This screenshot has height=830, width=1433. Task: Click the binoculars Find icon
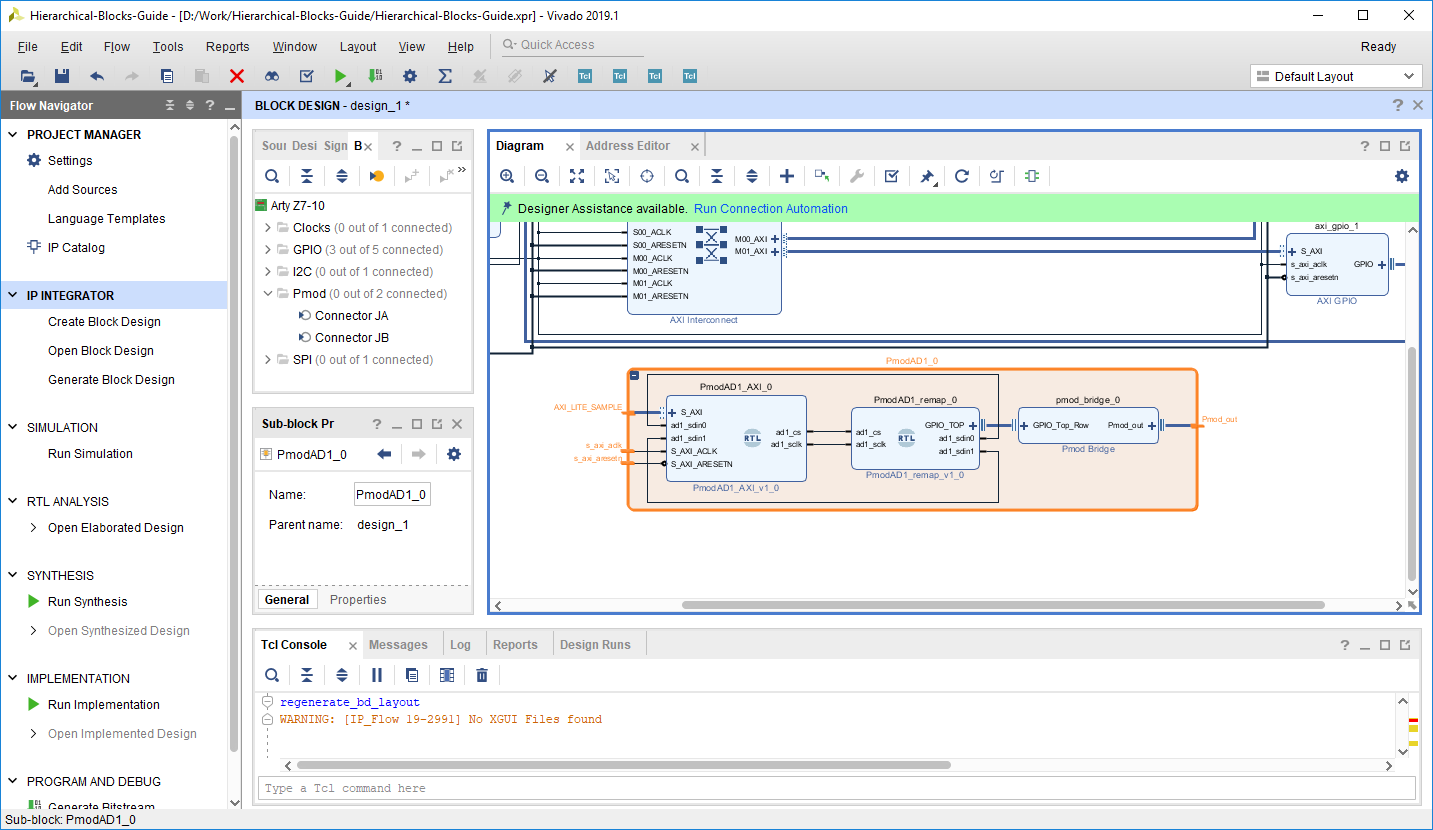point(272,76)
